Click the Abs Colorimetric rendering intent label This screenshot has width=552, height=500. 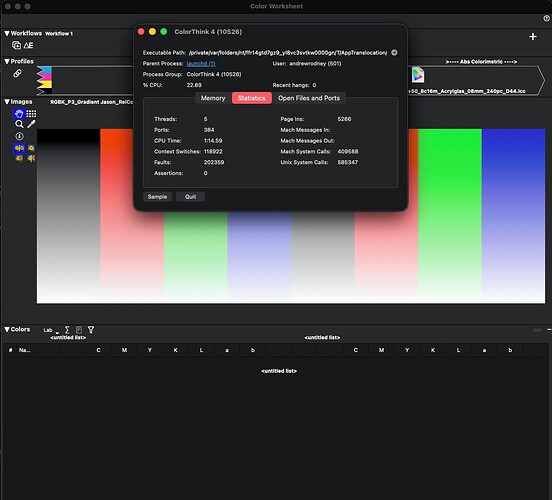(481, 62)
